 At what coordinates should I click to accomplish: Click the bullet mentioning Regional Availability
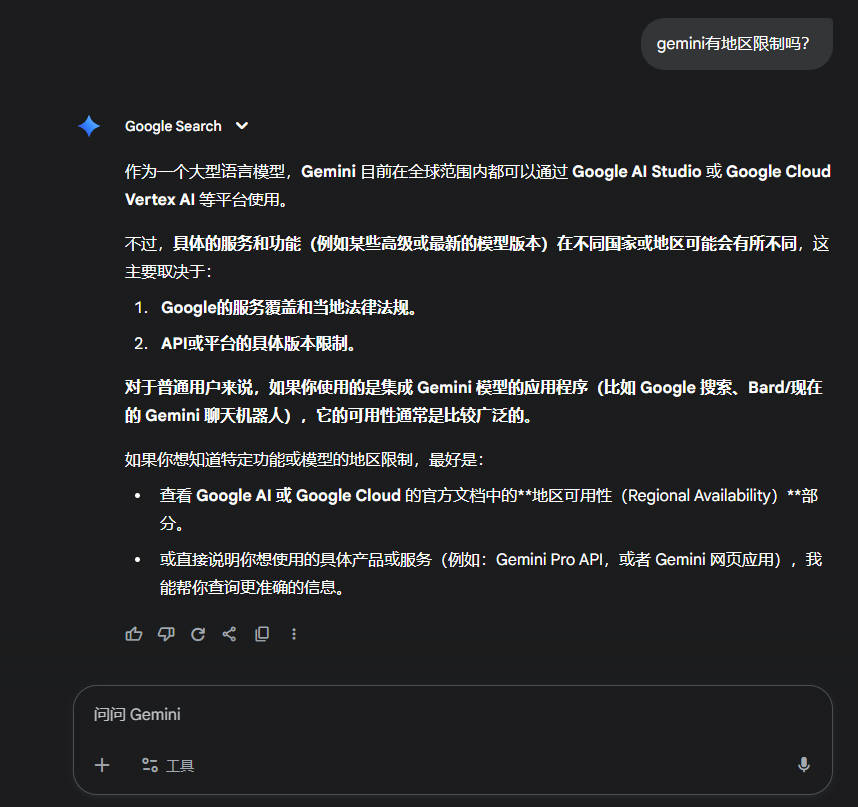coord(488,508)
